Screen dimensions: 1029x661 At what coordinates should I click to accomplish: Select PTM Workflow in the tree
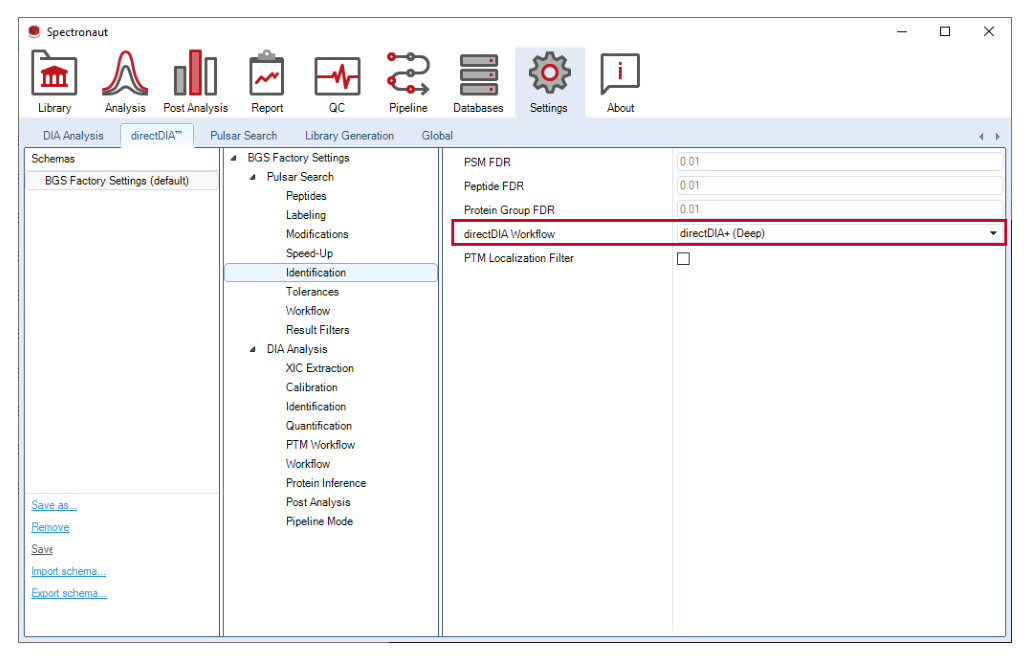pos(320,445)
